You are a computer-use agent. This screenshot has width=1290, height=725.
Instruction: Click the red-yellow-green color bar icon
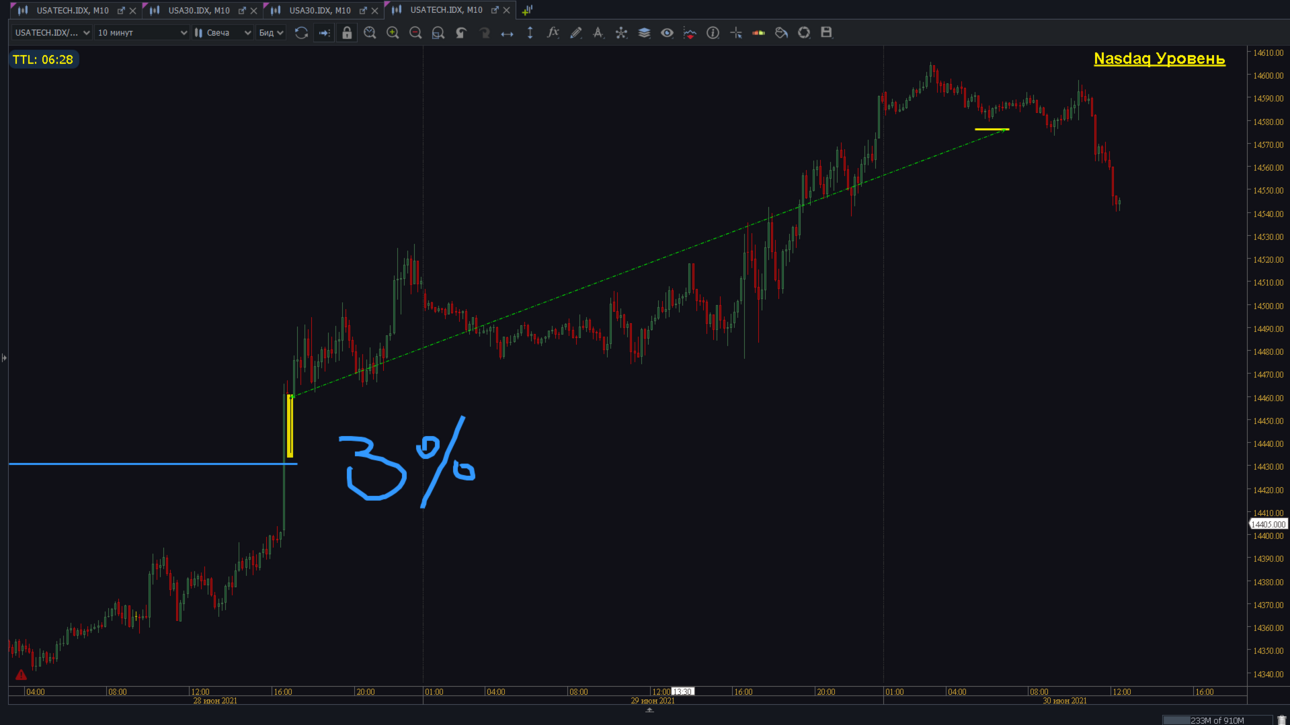(759, 33)
